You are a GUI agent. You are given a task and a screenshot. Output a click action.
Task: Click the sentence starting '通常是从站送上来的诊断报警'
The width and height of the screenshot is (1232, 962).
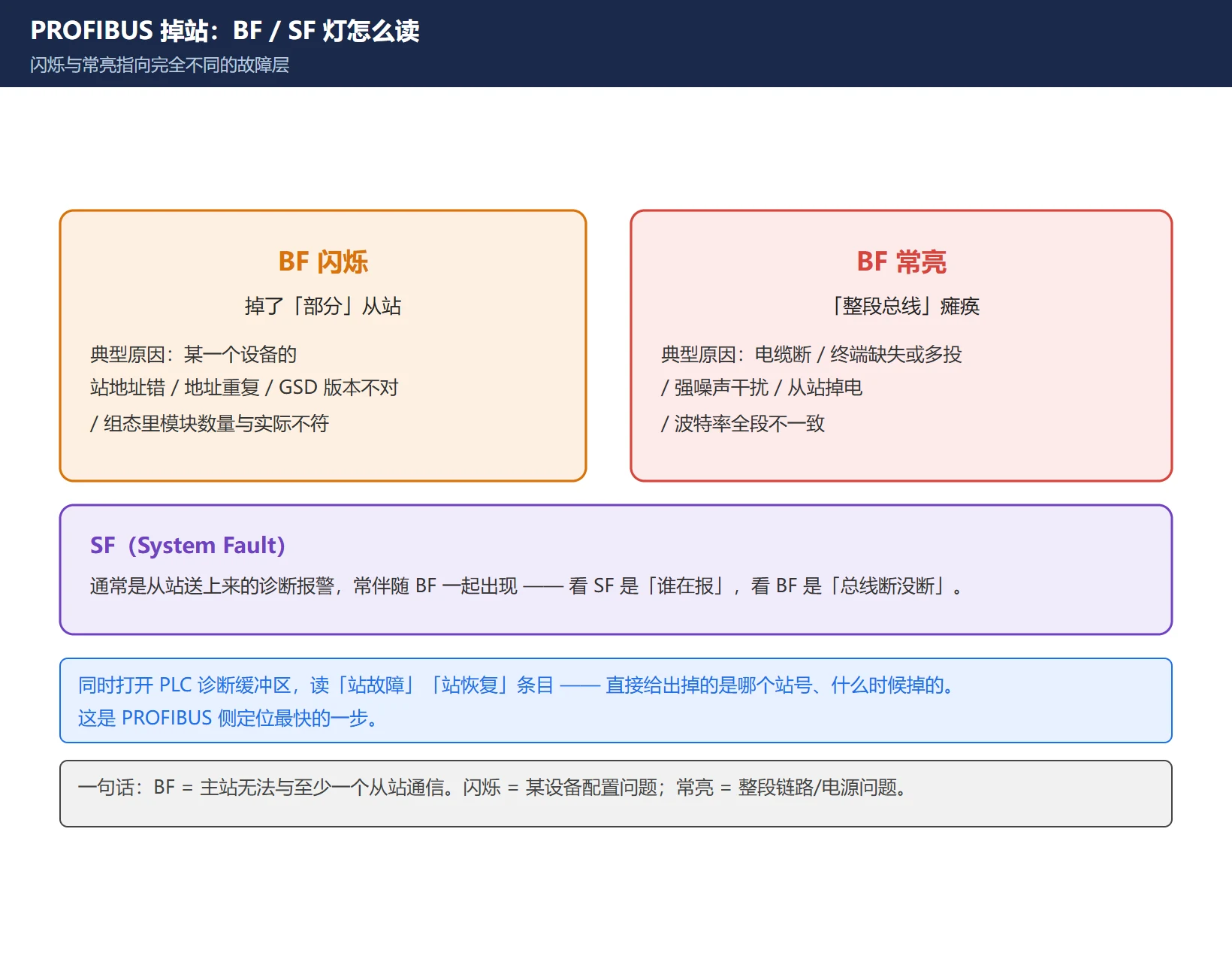(x=527, y=586)
